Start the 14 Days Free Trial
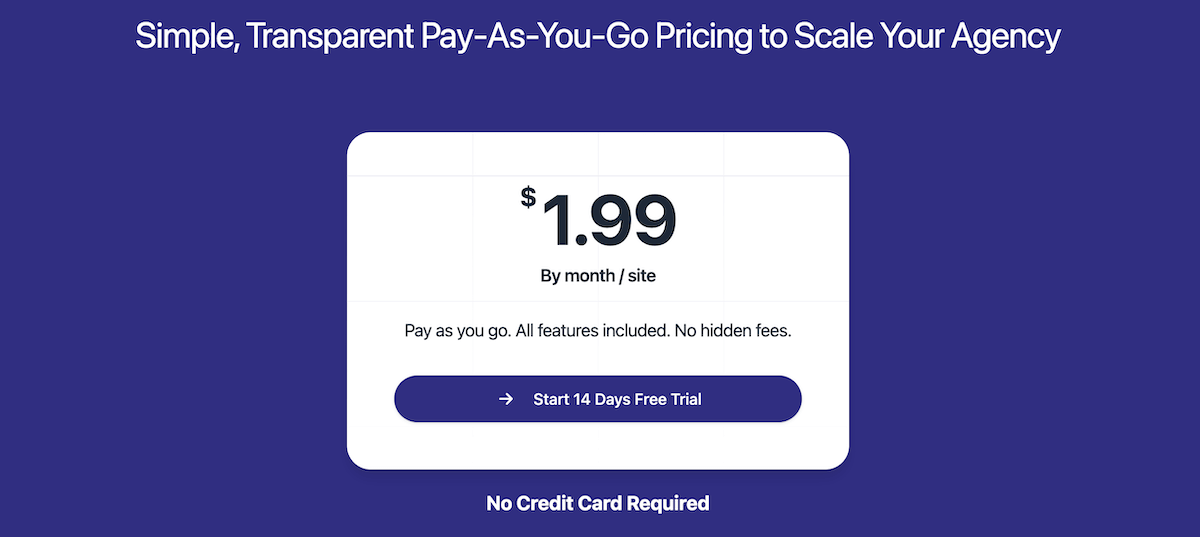 [598, 399]
